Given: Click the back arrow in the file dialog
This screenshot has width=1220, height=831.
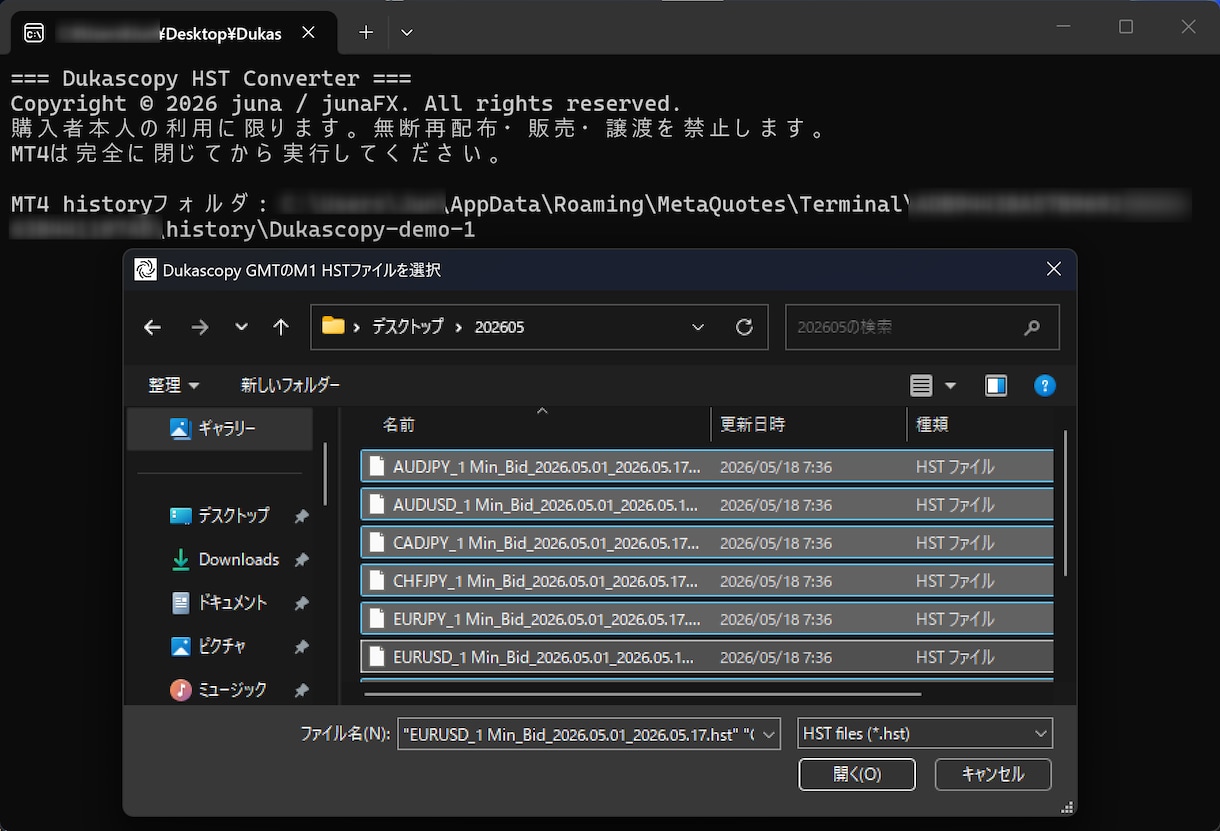Looking at the screenshot, I should tap(152, 327).
